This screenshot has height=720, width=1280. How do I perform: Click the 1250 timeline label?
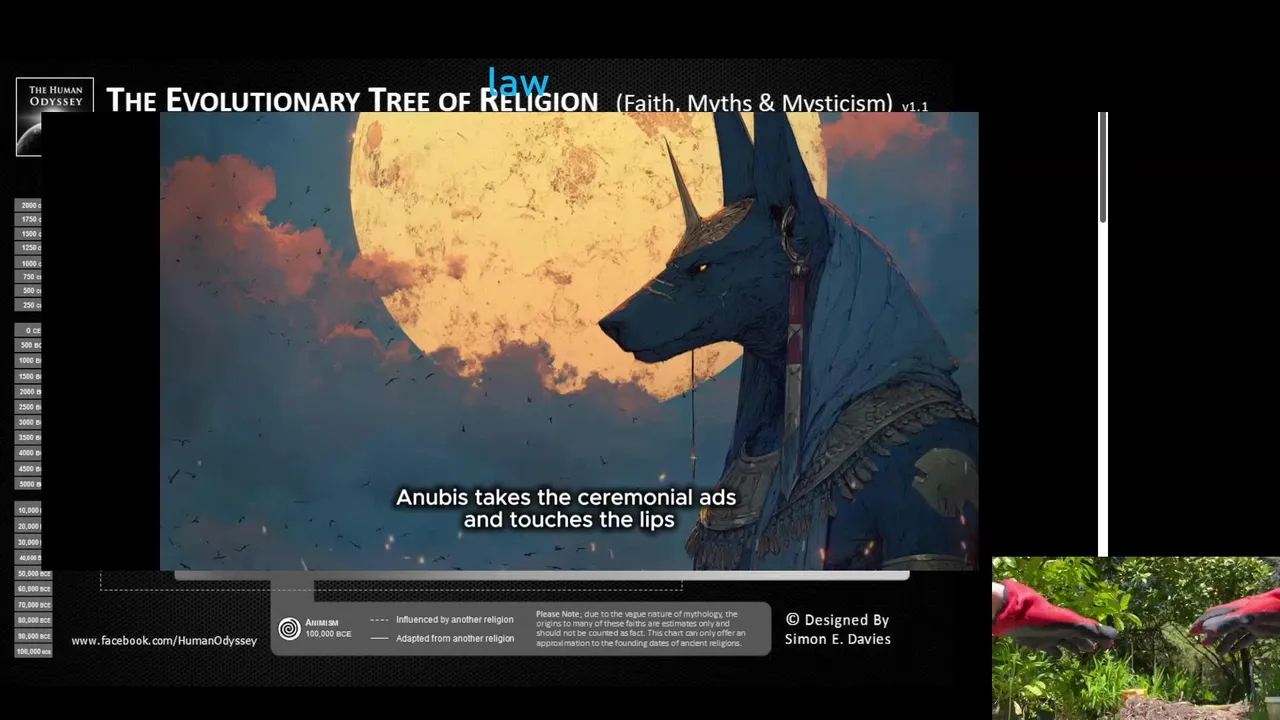(x=29, y=247)
